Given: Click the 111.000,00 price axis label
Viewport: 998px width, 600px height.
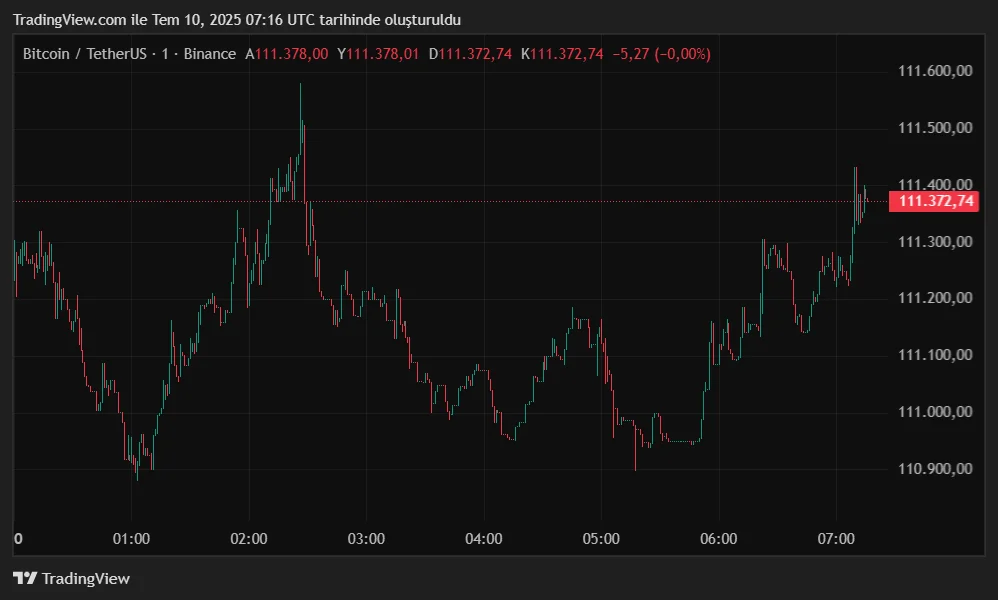Looking at the screenshot, I should [x=935, y=412].
